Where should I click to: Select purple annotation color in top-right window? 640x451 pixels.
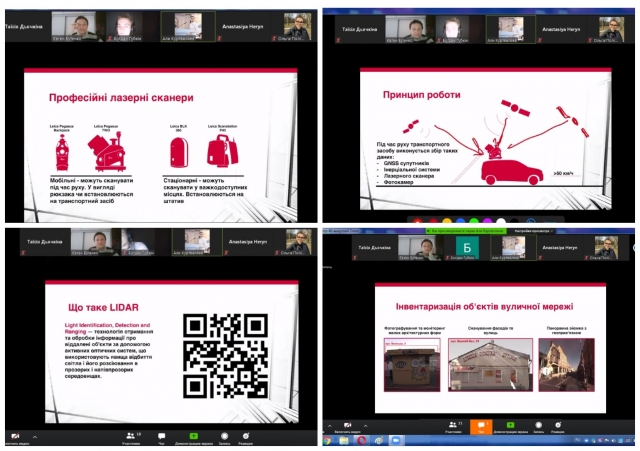coord(487,221)
